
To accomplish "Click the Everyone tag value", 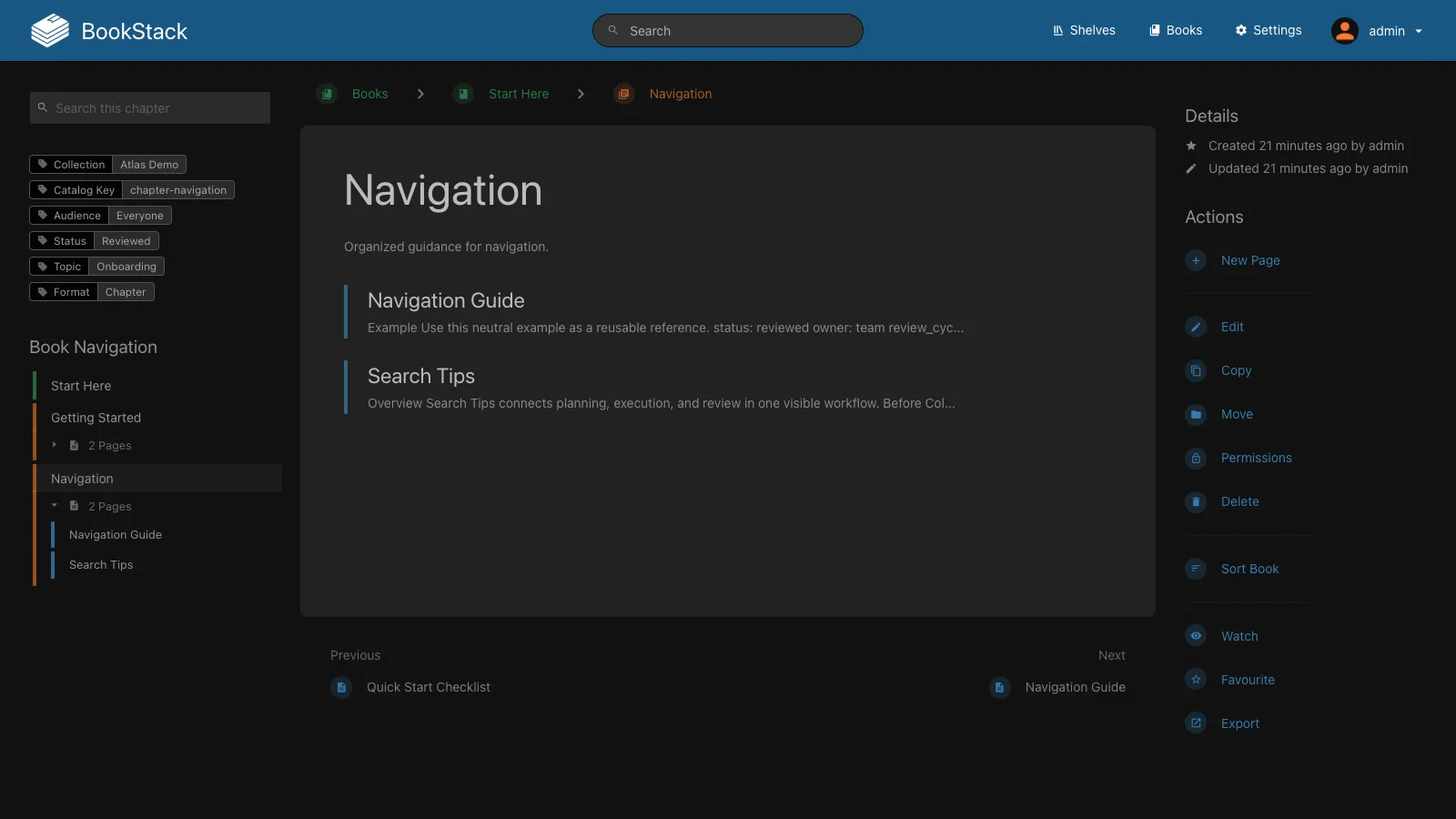I will [140, 216].
